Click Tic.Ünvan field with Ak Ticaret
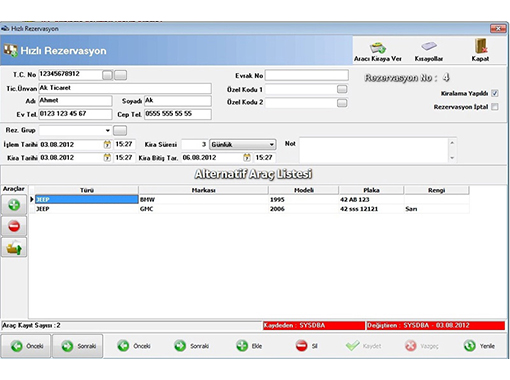This screenshot has width=510, height=380. 125,88
